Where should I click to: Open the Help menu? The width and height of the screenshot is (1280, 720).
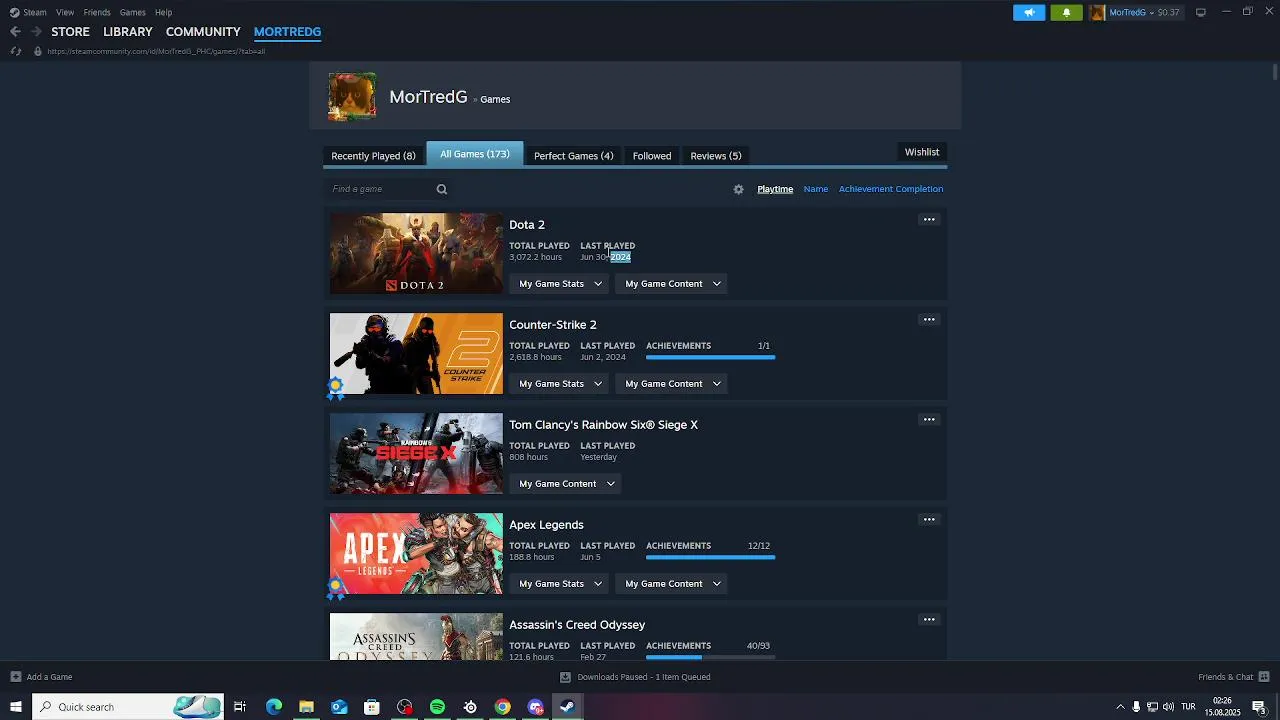(163, 12)
